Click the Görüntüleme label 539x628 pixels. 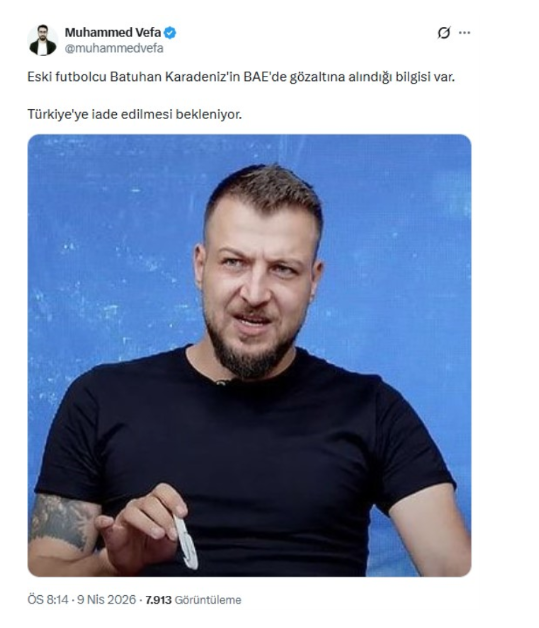(x=208, y=600)
